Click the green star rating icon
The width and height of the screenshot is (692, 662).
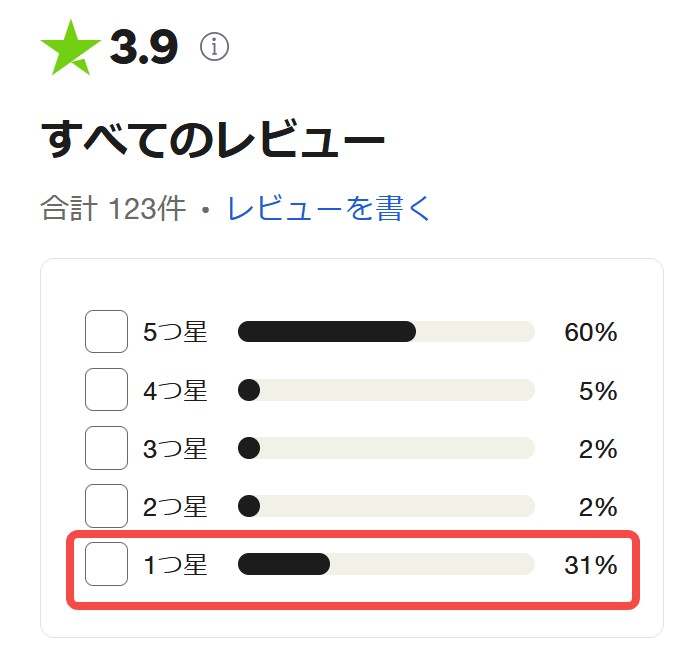pos(71,48)
